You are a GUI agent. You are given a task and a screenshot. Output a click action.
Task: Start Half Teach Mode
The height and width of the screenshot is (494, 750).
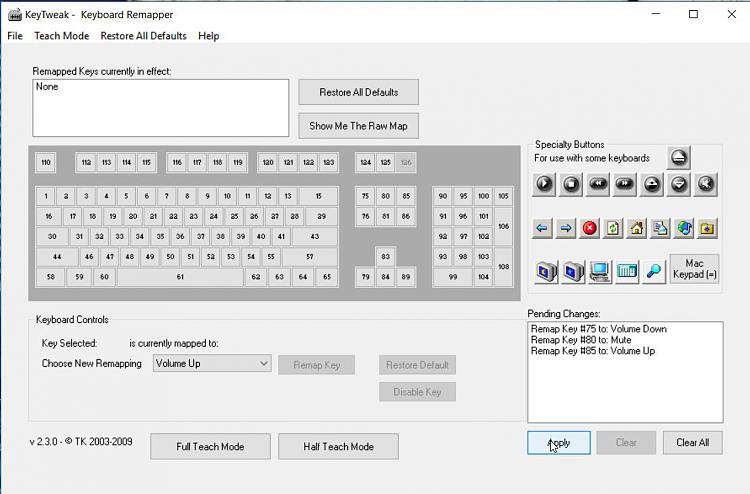(x=338, y=447)
